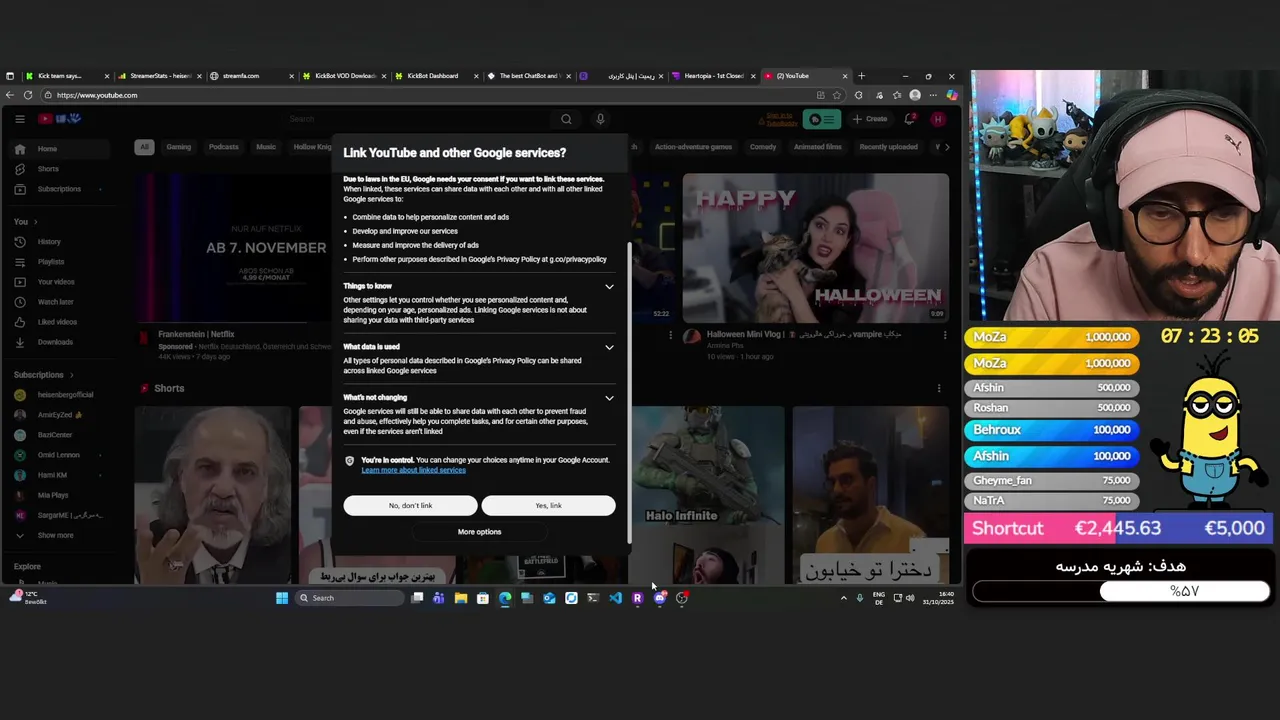Image resolution: width=1280 pixels, height=720 pixels.
Task: Open the account avatar menu
Action: pos(937,119)
